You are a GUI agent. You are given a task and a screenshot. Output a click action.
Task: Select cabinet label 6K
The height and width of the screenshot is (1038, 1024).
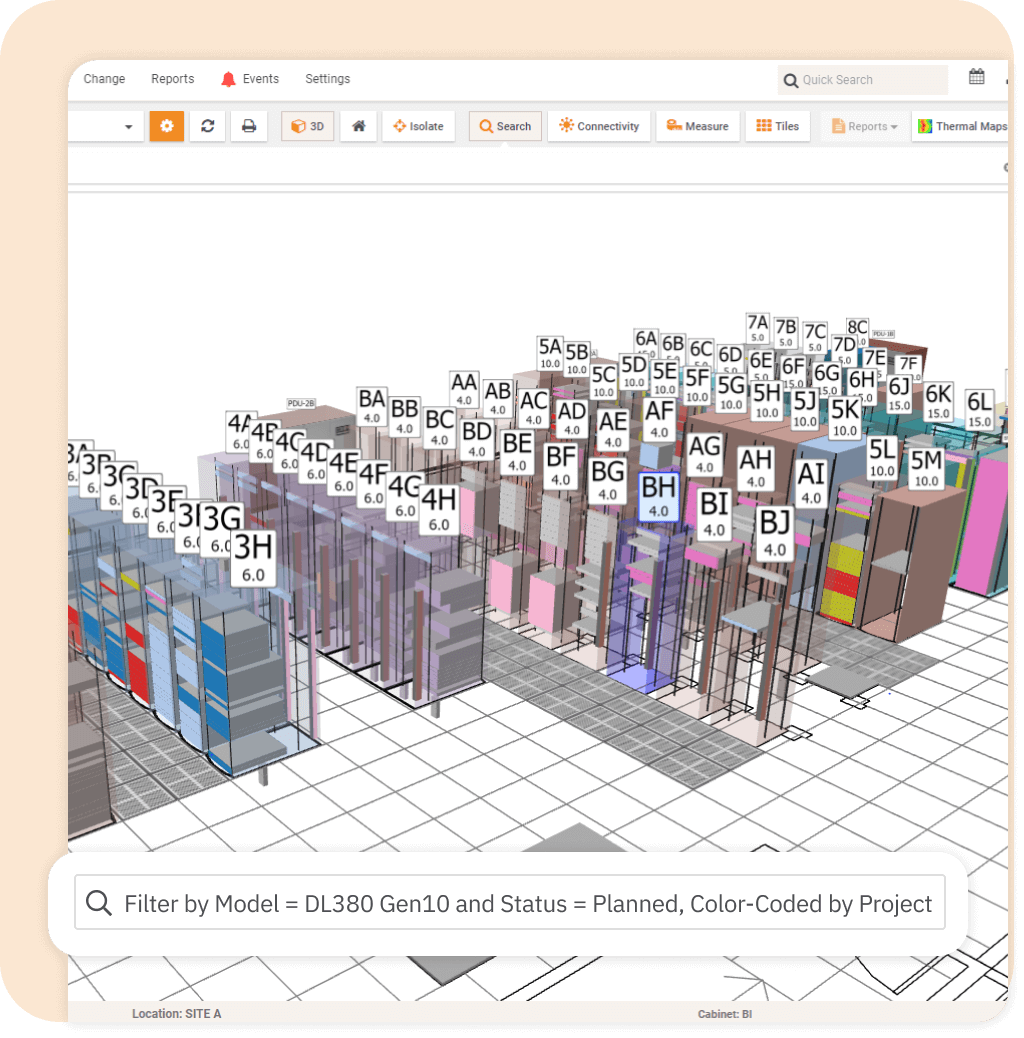click(938, 402)
